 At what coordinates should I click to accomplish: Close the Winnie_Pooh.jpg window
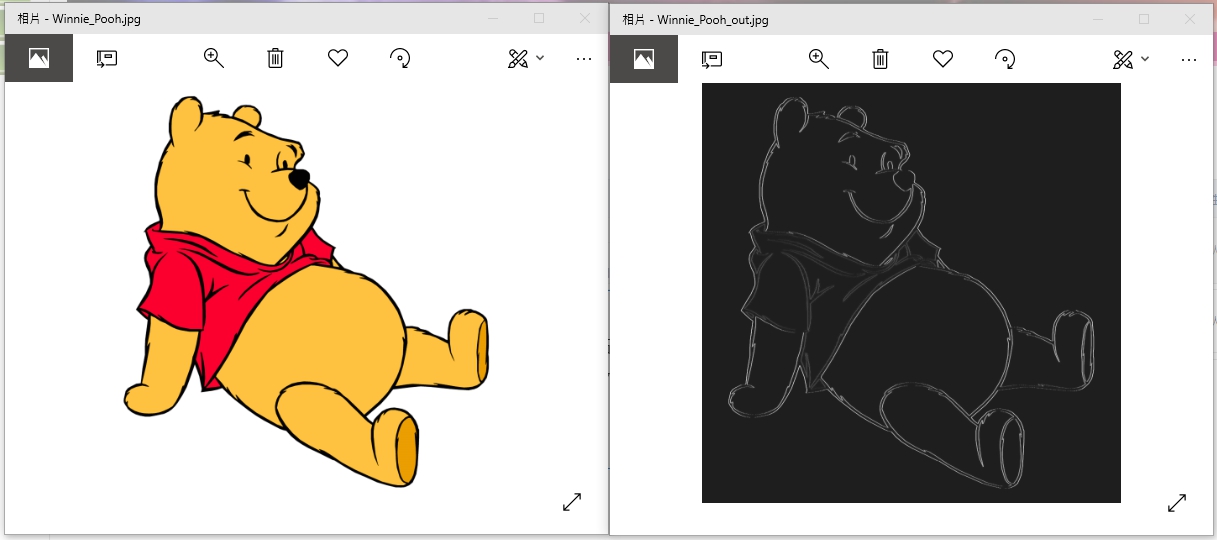(x=585, y=18)
